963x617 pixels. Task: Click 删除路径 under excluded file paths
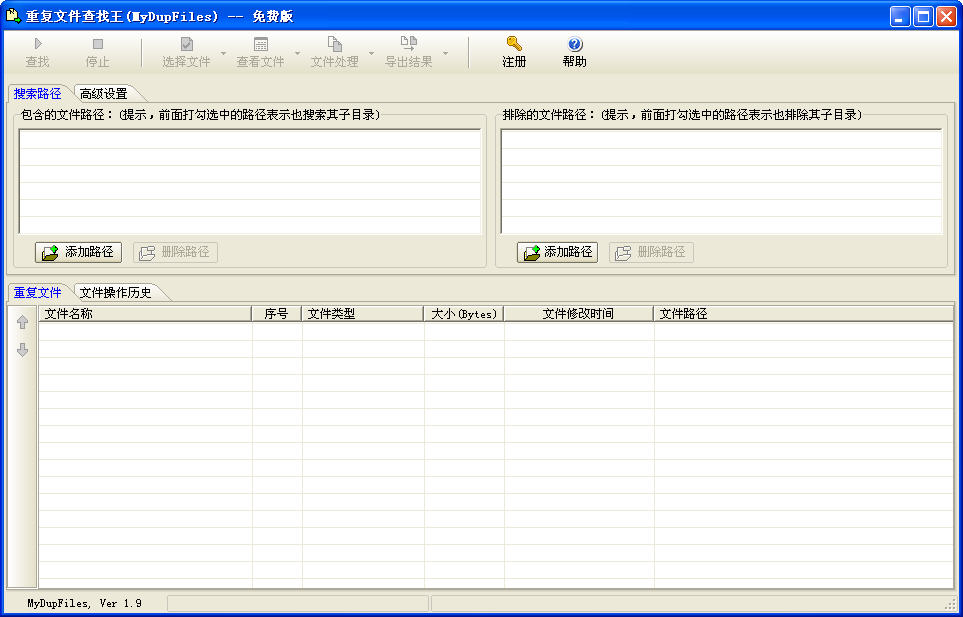[x=651, y=252]
